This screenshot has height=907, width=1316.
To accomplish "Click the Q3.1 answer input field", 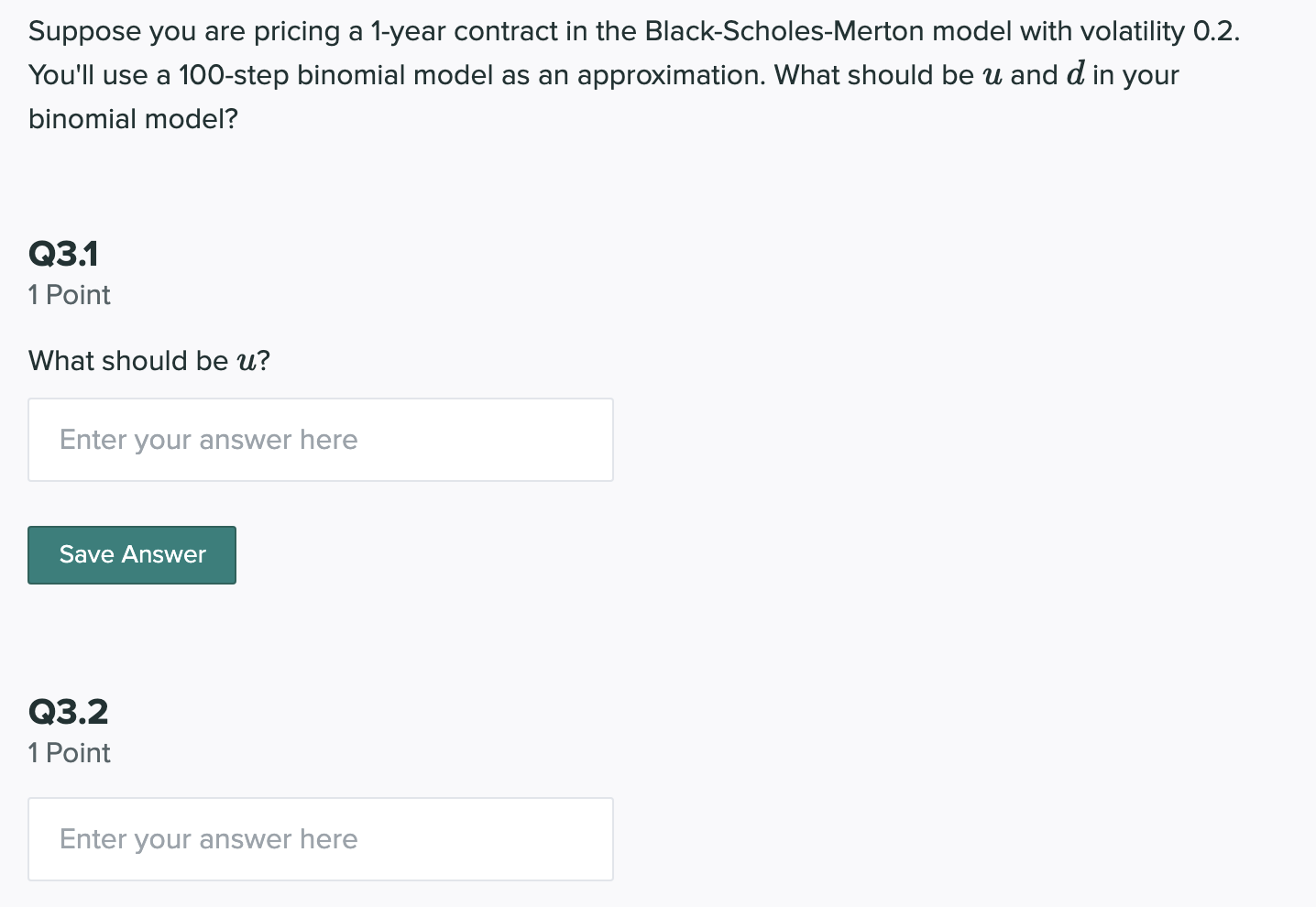I will point(320,440).
